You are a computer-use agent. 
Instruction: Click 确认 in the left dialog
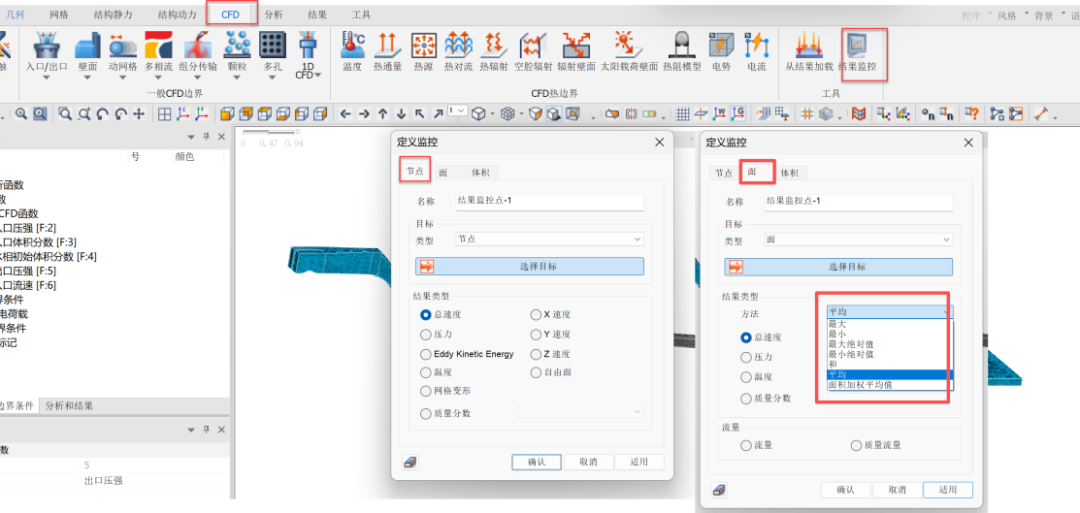point(537,462)
